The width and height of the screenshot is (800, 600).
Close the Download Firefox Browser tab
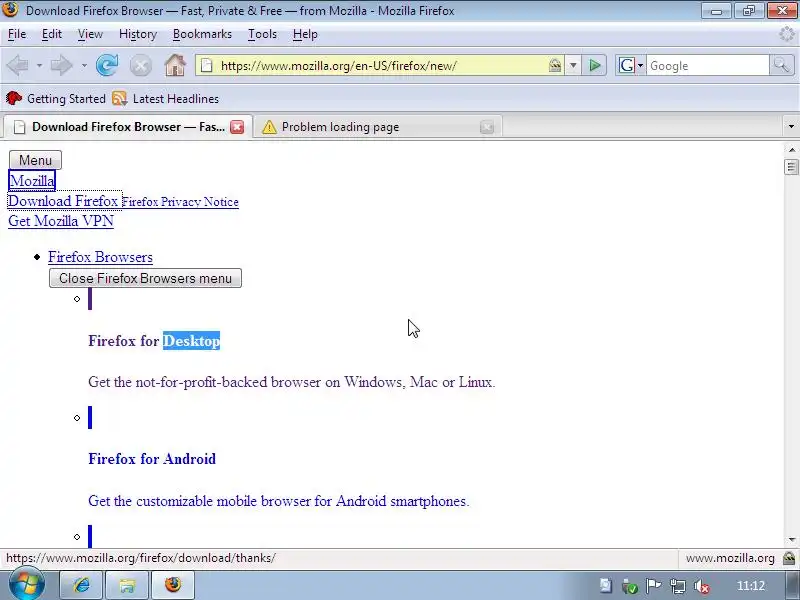[237, 127]
